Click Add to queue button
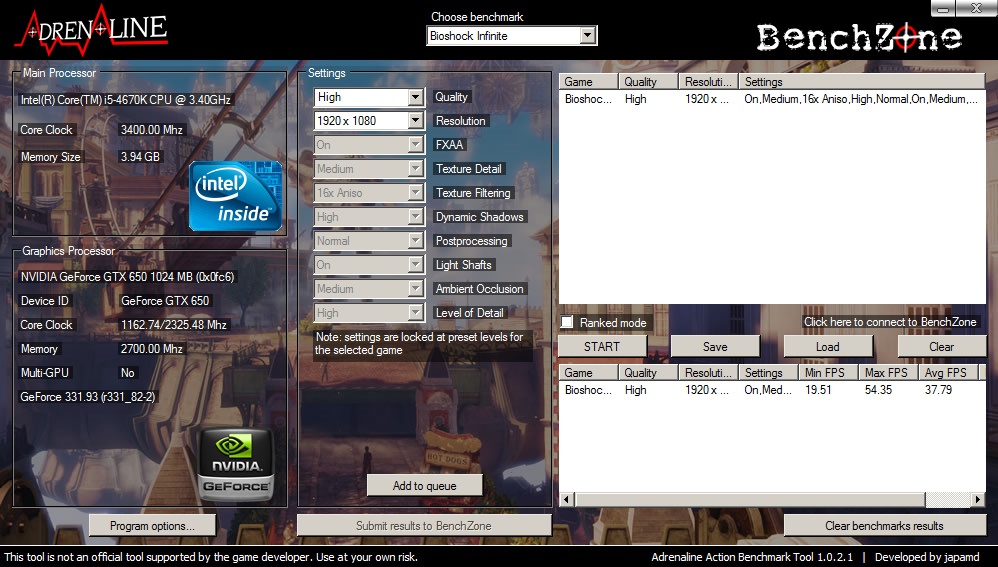 [425, 486]
